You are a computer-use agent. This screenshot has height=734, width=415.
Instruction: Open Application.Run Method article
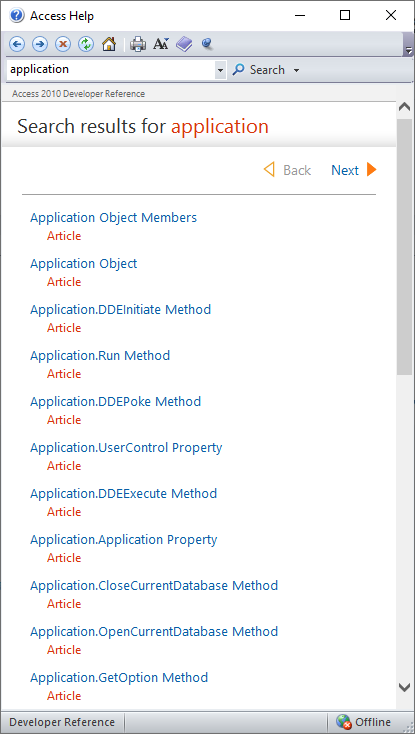click(x=100, y=356)
